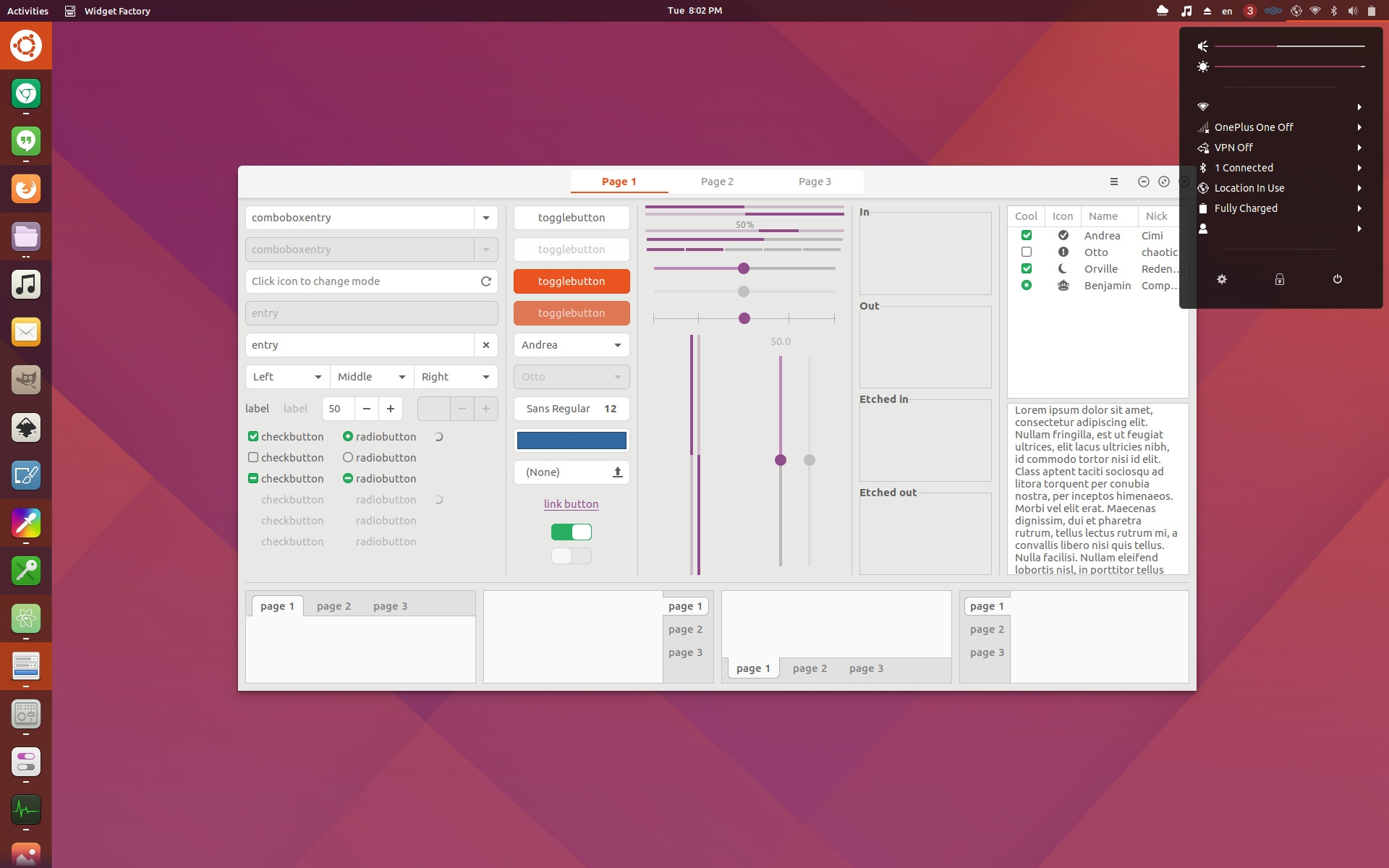Viewport: 1389px width, 868px height.
Task: Open the Middle combo dropdown
Action: tap(372, 377)
